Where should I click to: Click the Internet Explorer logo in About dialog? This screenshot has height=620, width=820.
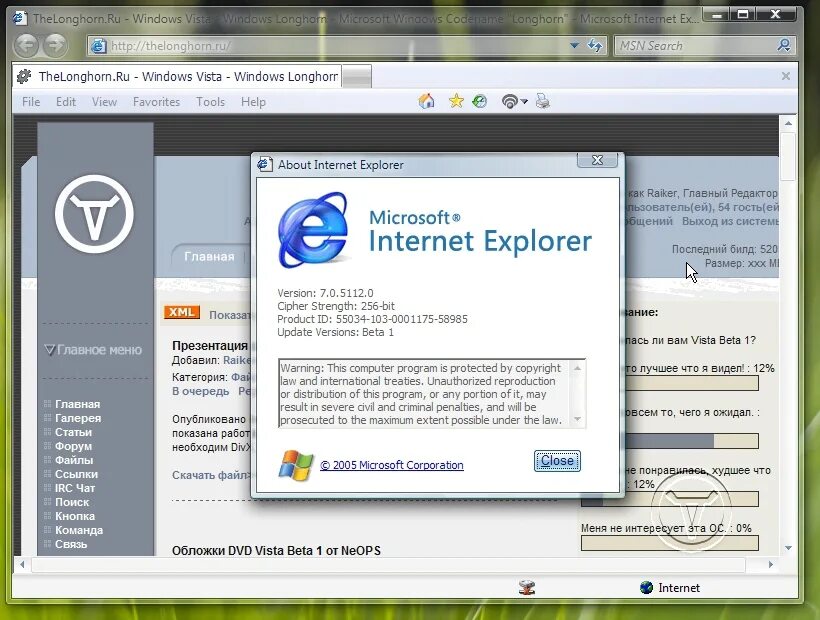(314, 230)
